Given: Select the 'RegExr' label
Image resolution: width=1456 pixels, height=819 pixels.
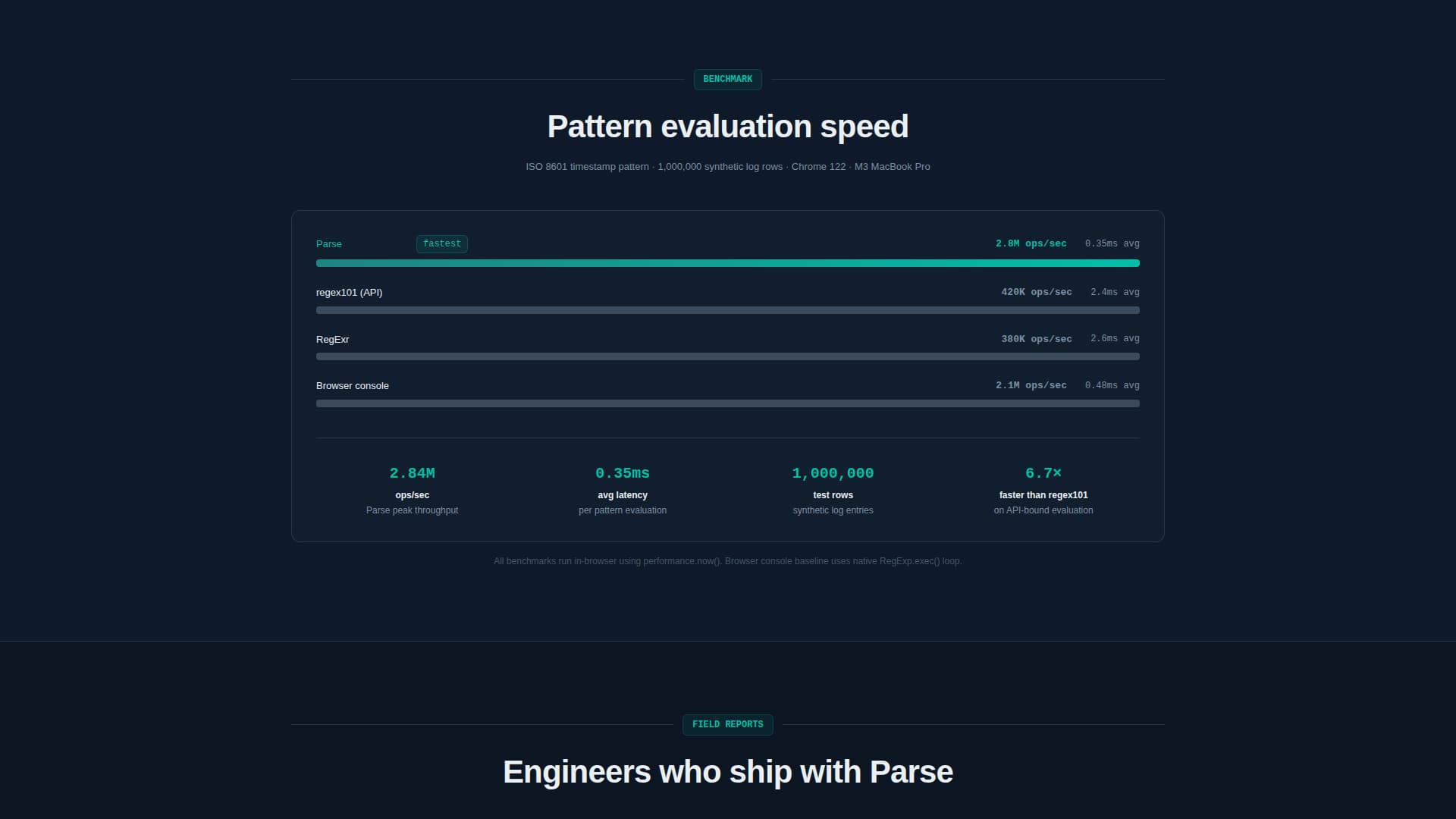Looking at the screenshot, I should [332, 339].
